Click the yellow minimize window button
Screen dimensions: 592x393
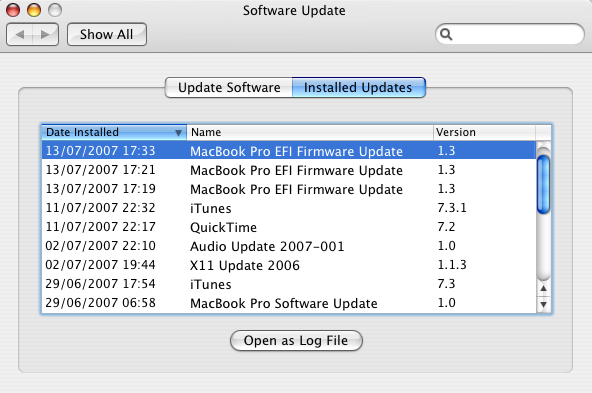(34, 10)
